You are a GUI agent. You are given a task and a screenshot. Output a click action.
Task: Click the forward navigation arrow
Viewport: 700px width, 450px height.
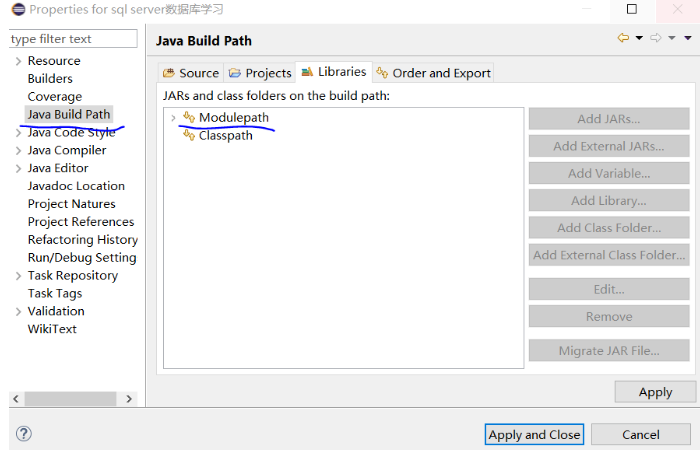click(655, 38)
